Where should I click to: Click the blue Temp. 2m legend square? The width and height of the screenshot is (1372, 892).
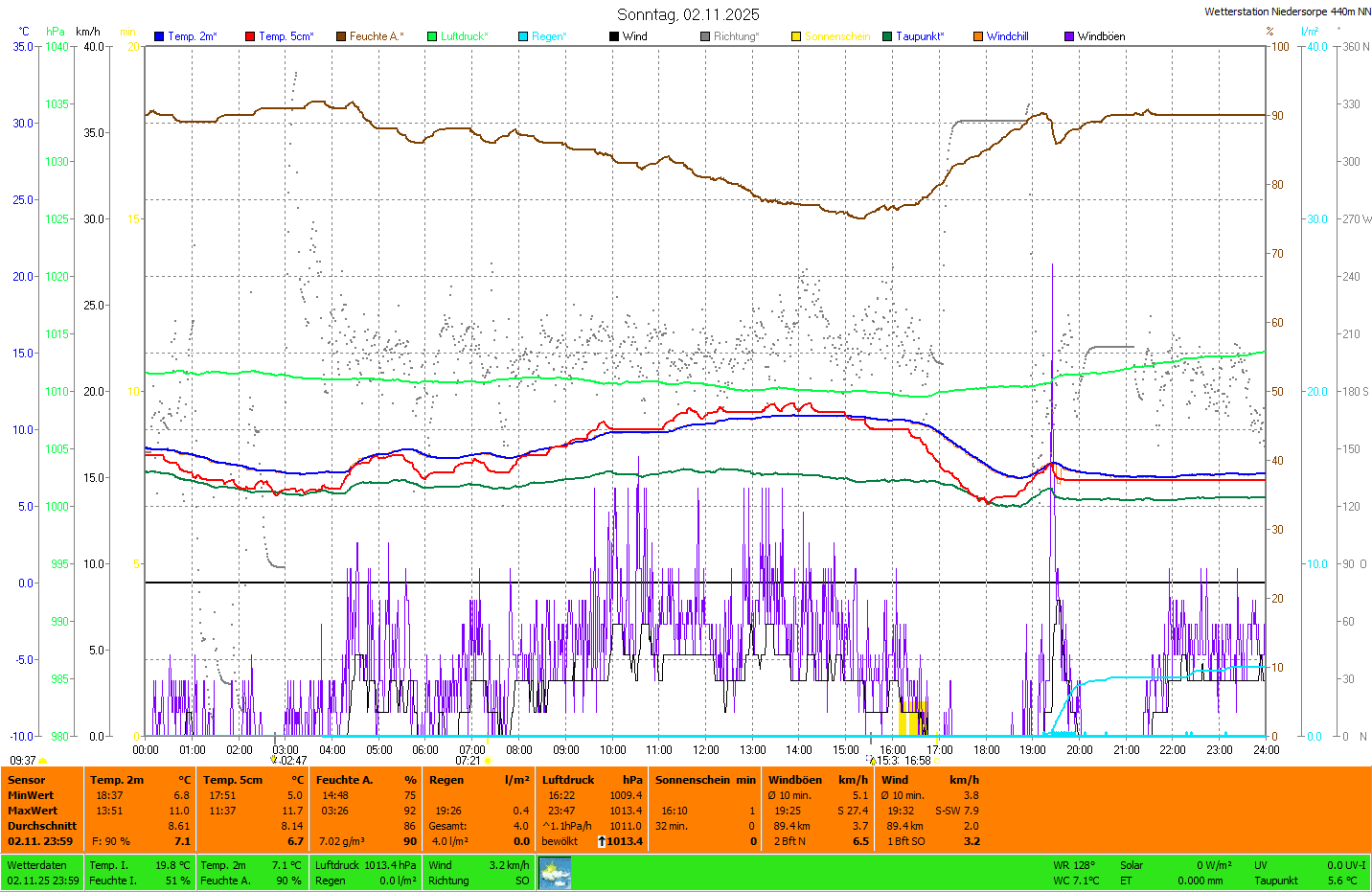[x=159, y=36]
